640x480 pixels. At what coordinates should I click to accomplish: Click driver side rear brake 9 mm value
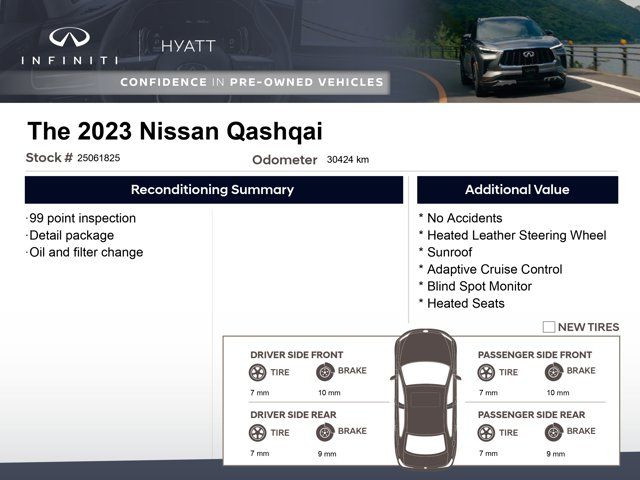coord(327,454)
